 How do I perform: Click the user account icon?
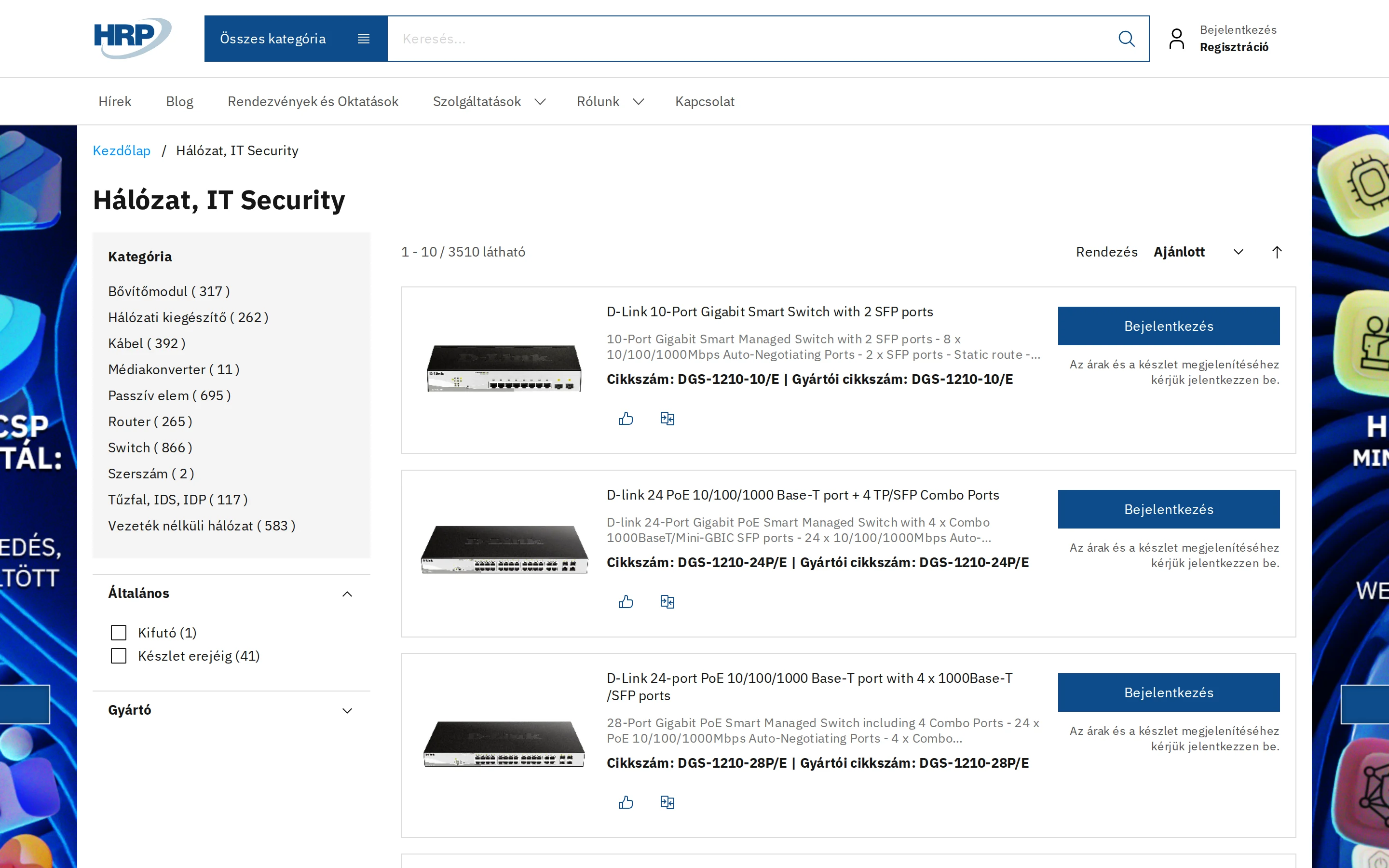pos(1176,39)
